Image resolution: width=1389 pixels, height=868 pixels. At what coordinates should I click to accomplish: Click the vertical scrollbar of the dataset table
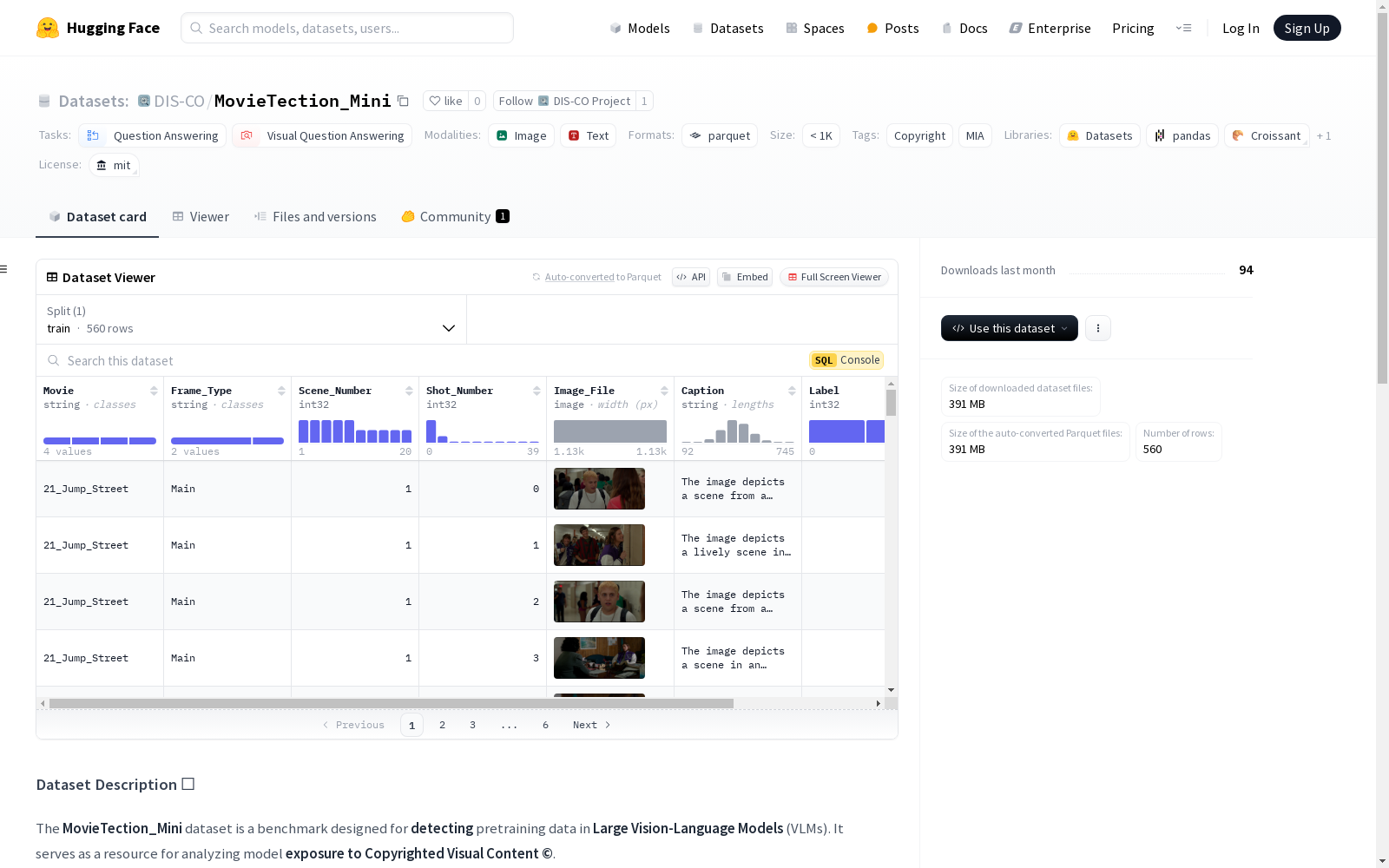coord(891,403)
